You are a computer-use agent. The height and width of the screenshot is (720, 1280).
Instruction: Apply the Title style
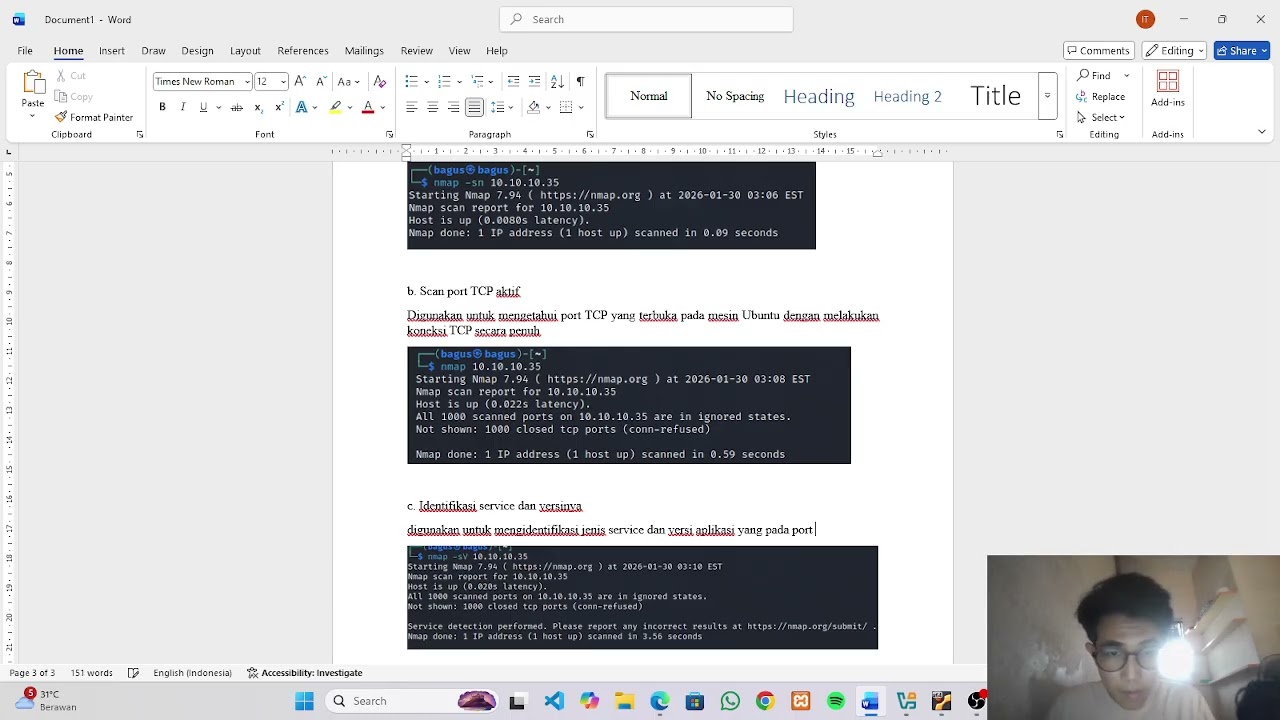[x=995, y=96]
